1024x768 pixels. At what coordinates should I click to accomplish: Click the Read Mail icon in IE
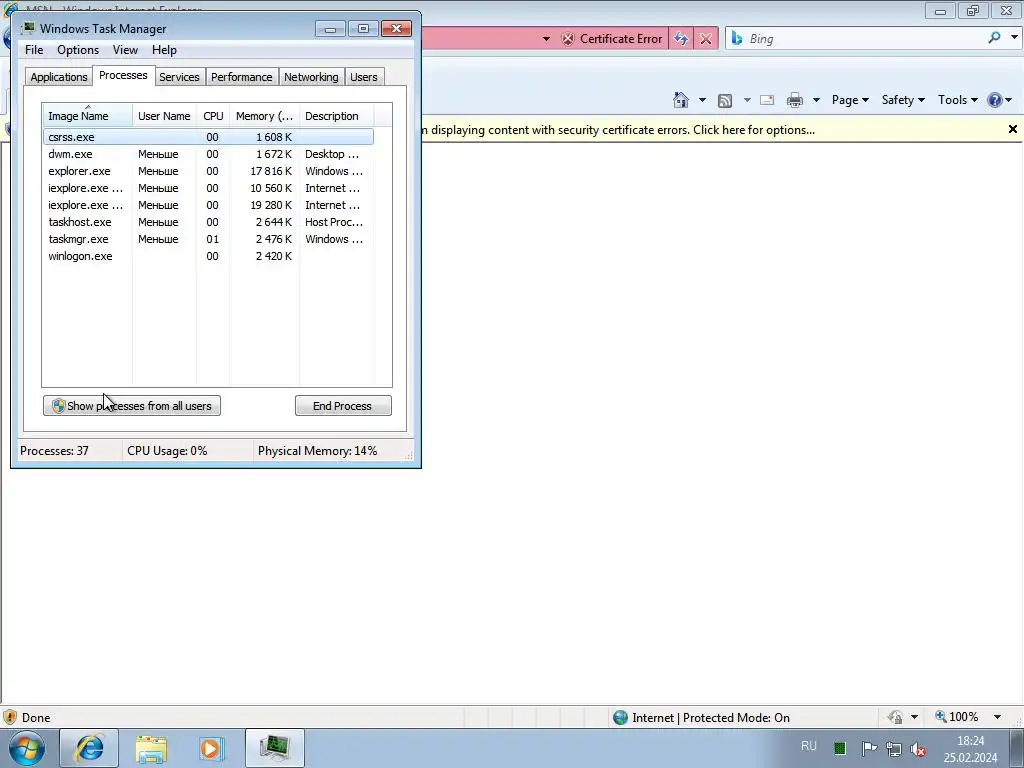click(767, 100)
